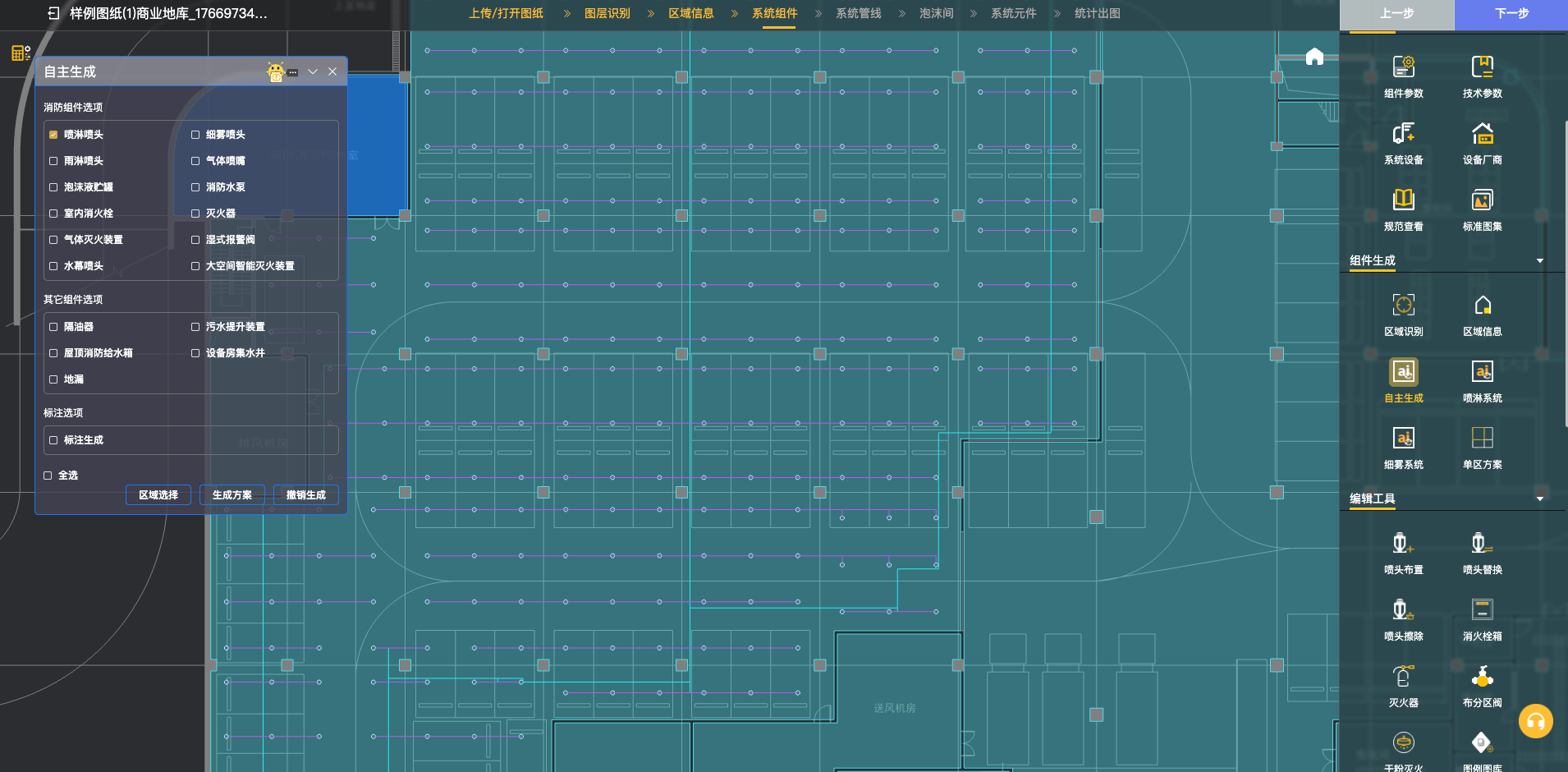Image resolution: width=1568 pixels, height=772 pixels.
Task: Enable the 室内消火栓 checkbox
Action: click(x=53, y=214)
